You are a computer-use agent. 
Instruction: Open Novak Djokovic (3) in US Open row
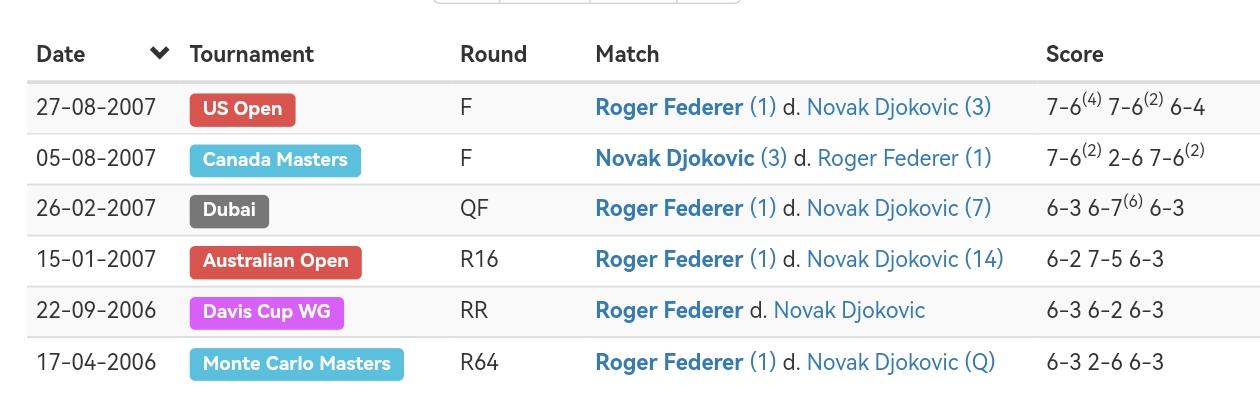(x=898, y=108)
